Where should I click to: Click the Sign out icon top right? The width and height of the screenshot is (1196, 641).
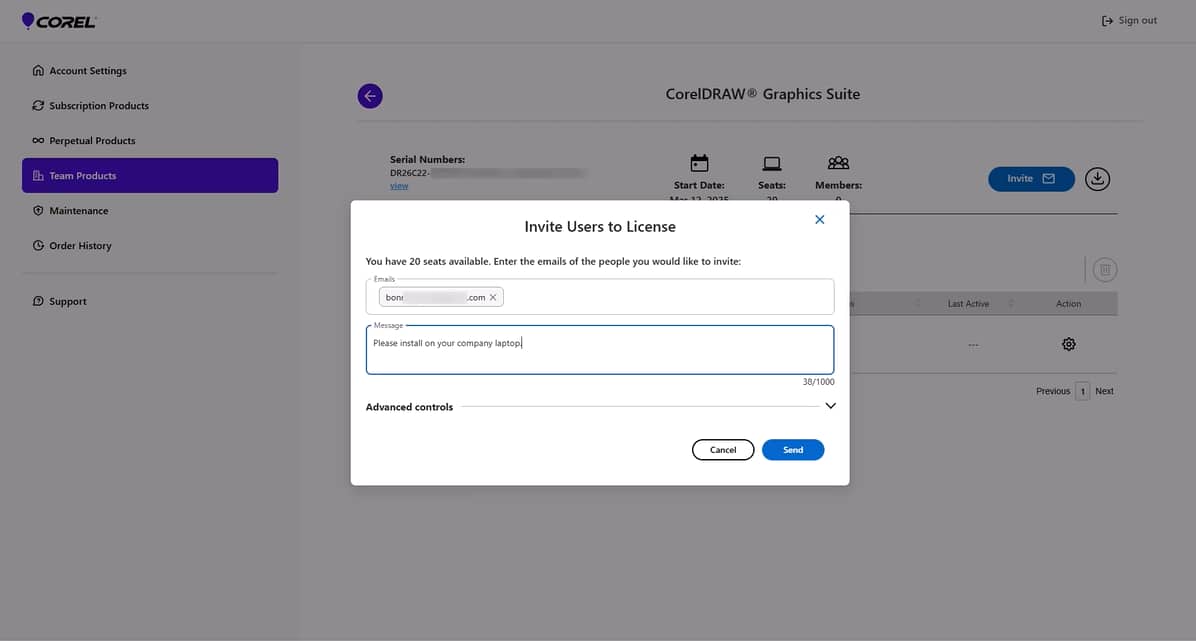coord(1107,19)
